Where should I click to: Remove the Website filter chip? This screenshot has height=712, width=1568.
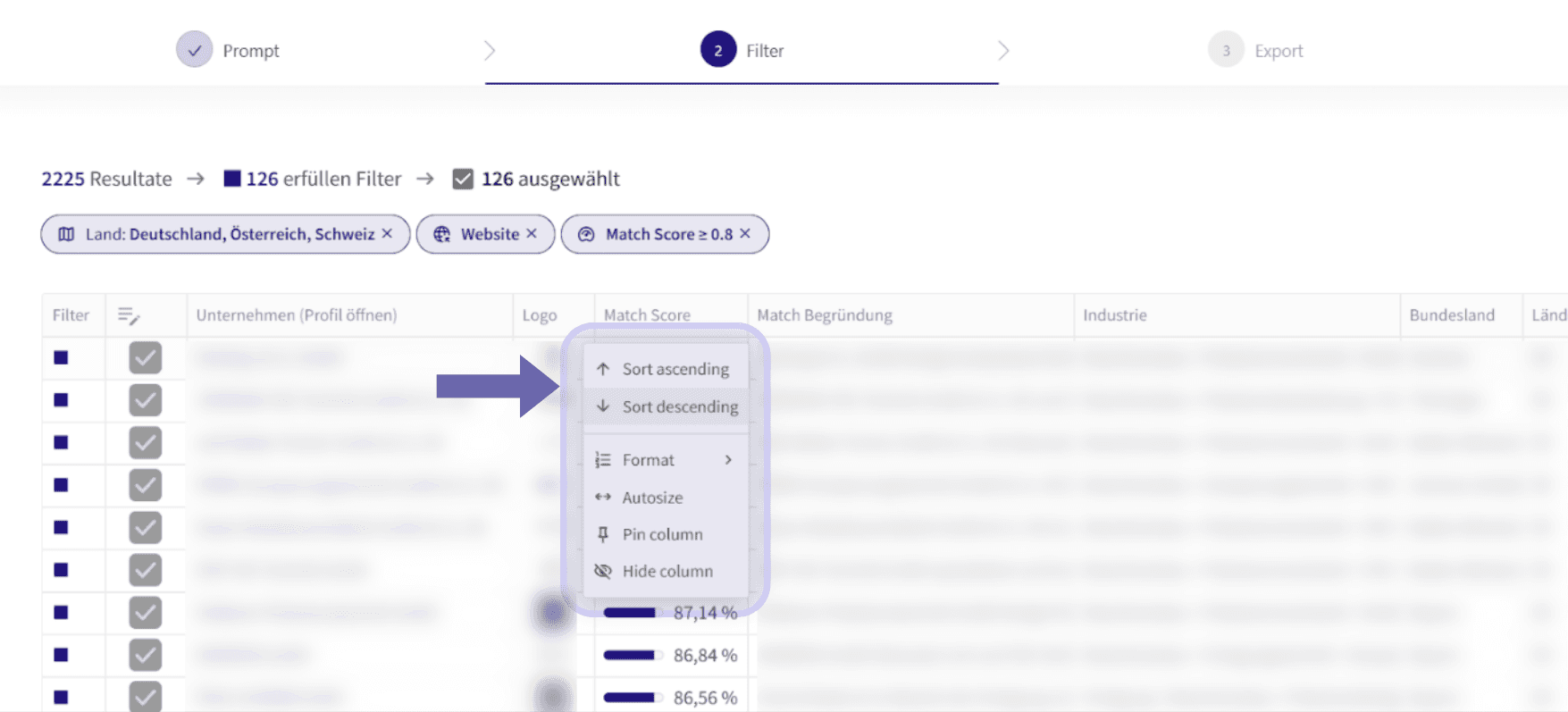(x=532, y=233)
